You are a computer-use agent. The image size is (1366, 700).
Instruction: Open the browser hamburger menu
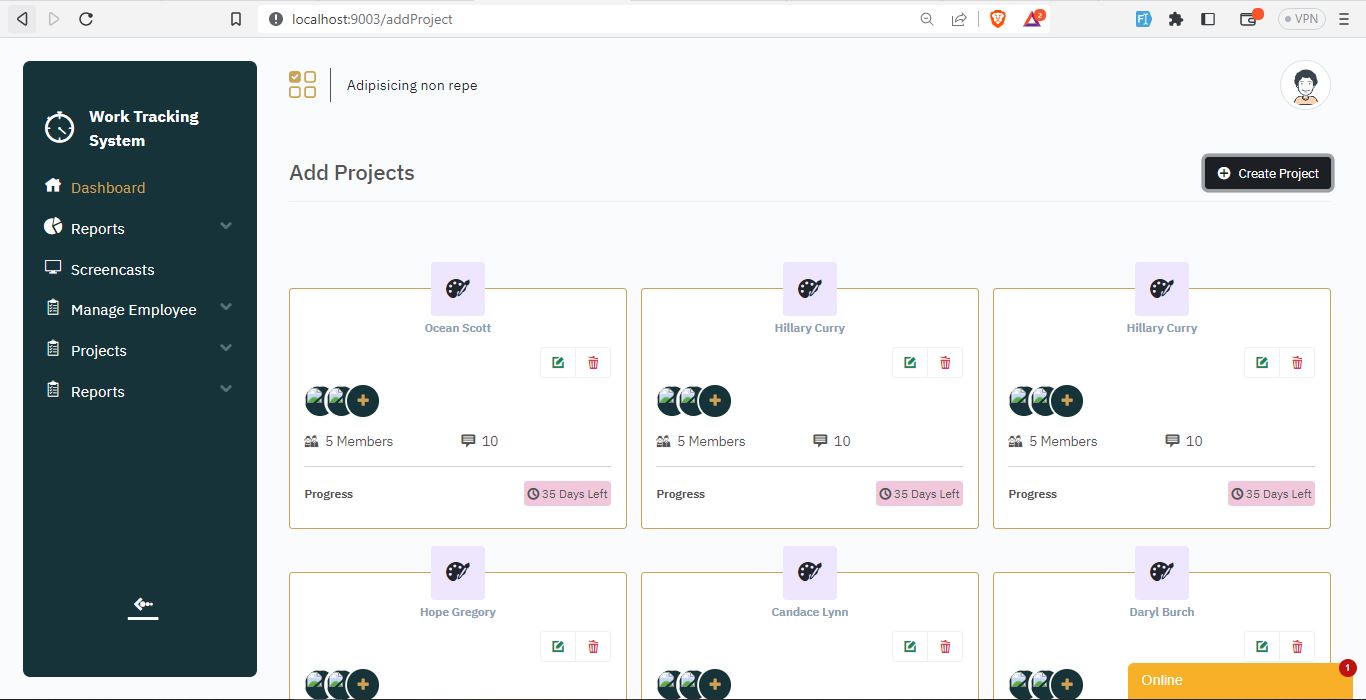click(1345, 19)
